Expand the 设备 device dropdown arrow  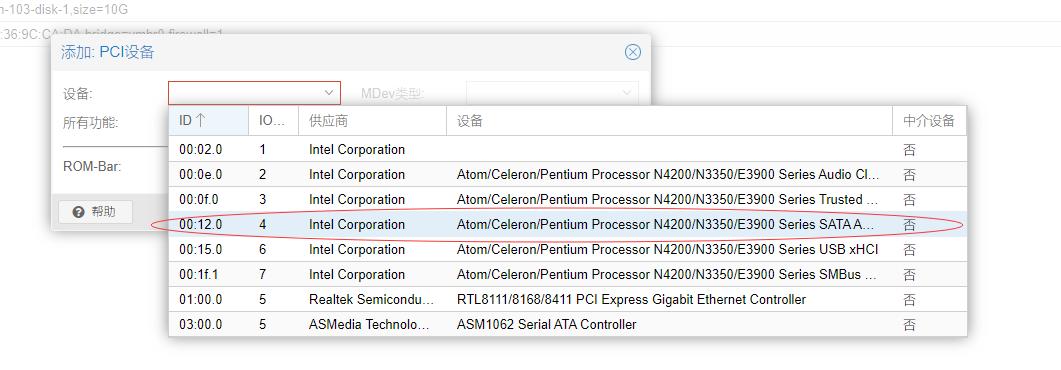(329, 93)
